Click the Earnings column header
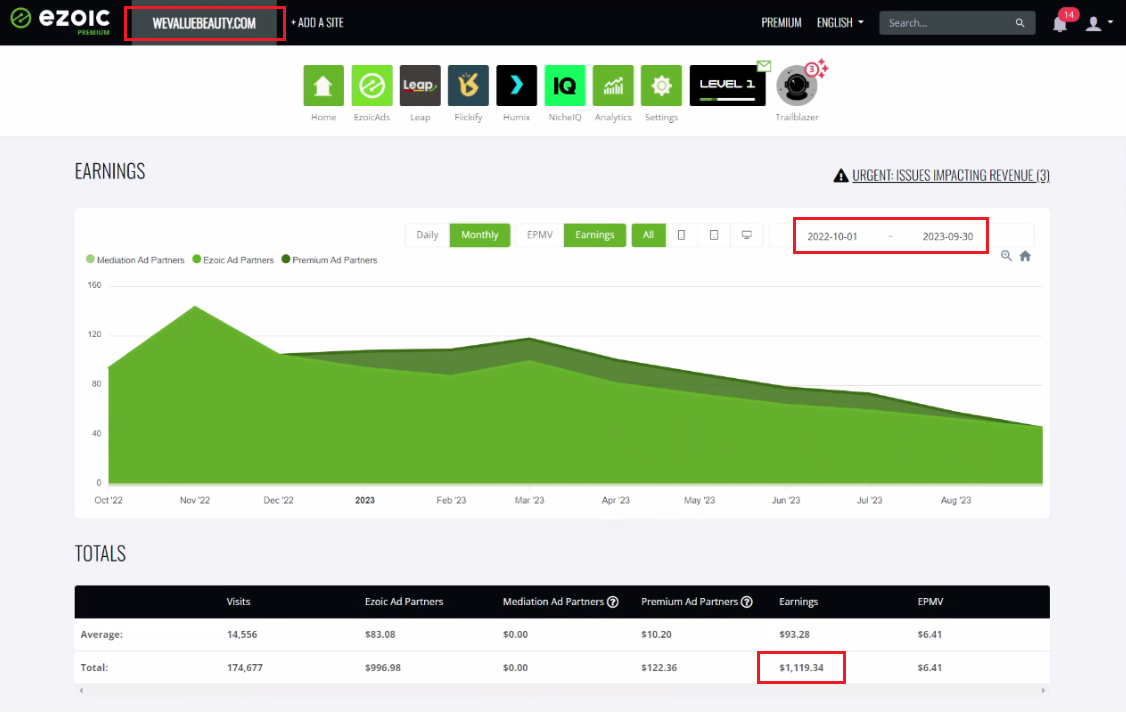 coord(799,602)
